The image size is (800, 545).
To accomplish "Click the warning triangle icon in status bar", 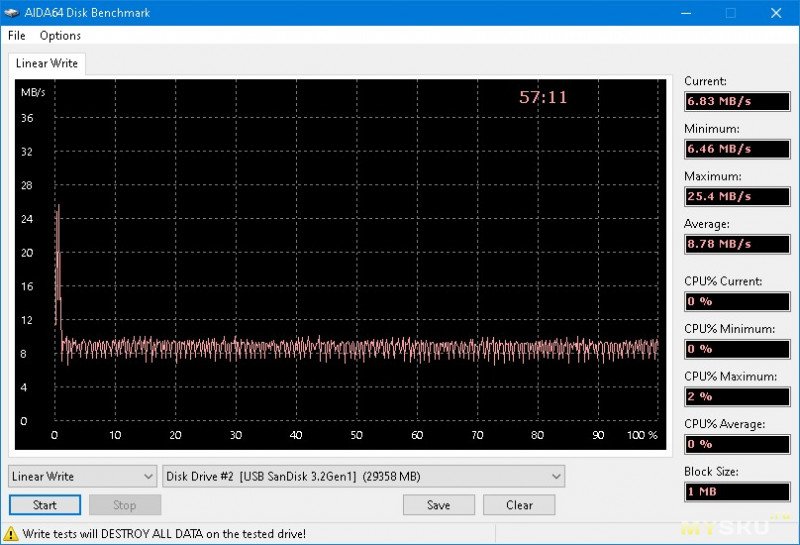I will [11, 534].
